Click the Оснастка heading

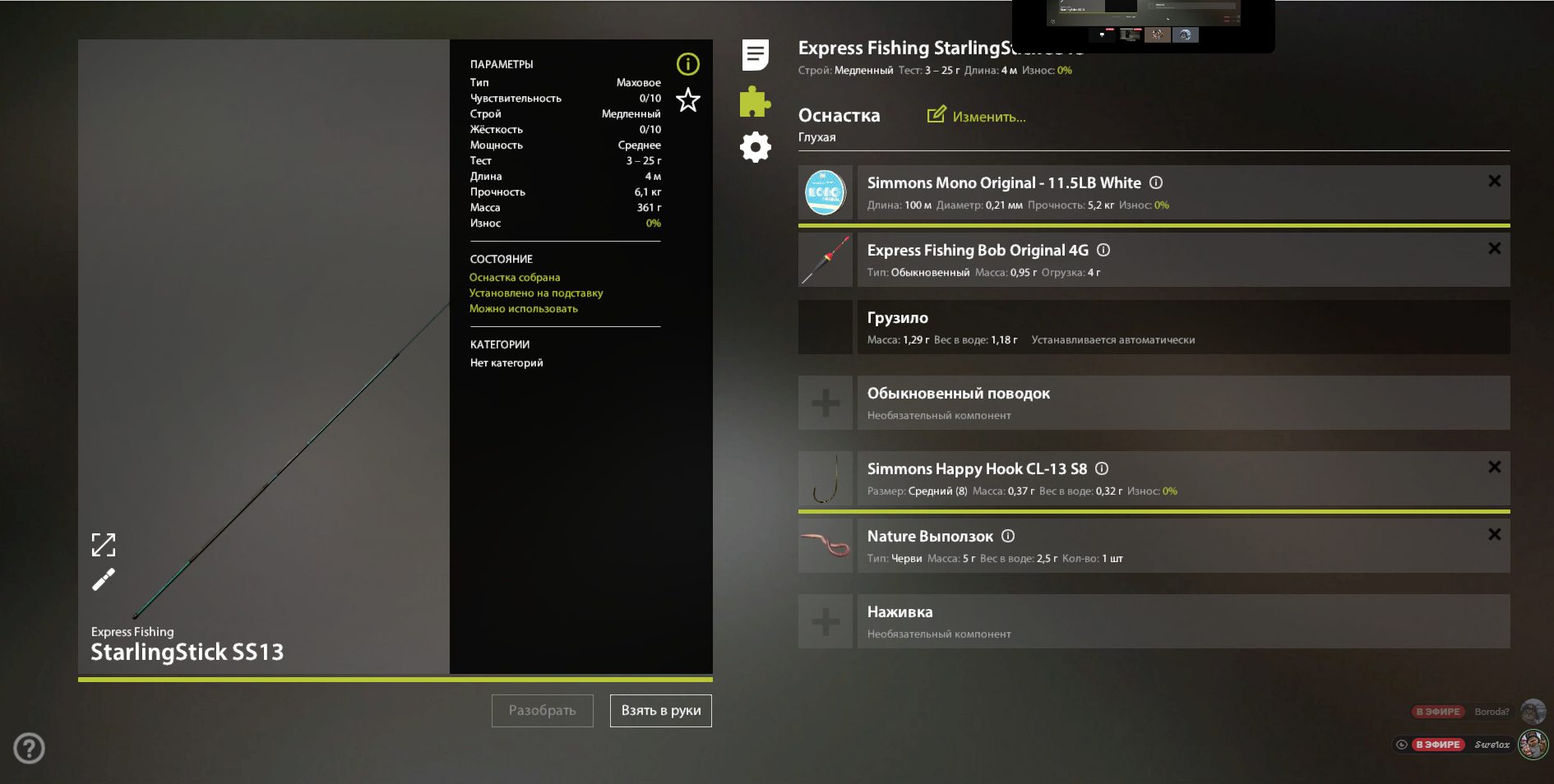point(839,116)
